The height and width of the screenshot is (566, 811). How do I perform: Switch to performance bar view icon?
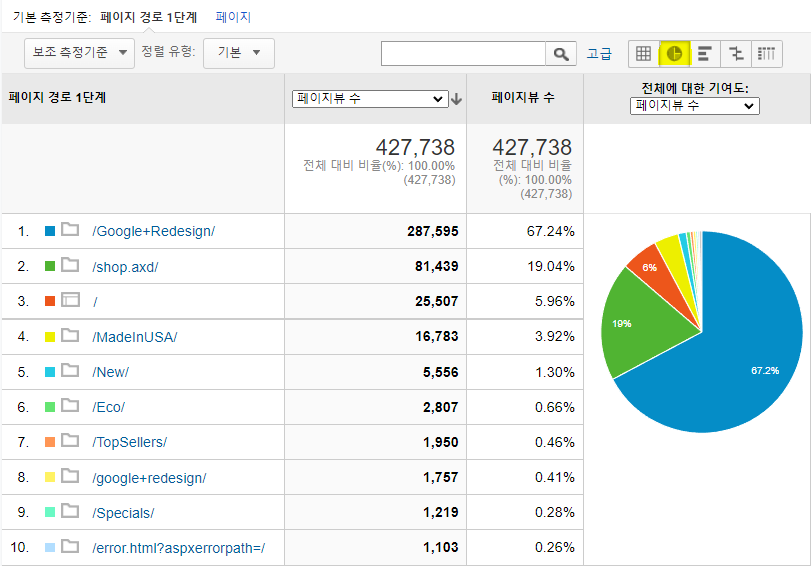705,54
